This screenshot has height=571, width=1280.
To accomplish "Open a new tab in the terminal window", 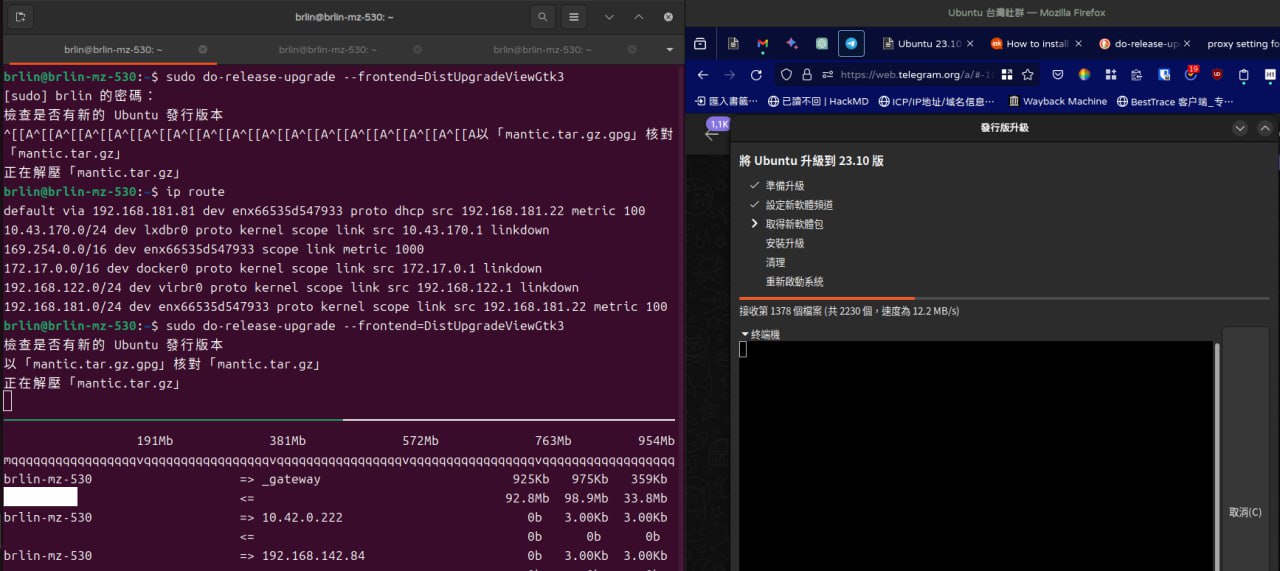I will [21, 17].
